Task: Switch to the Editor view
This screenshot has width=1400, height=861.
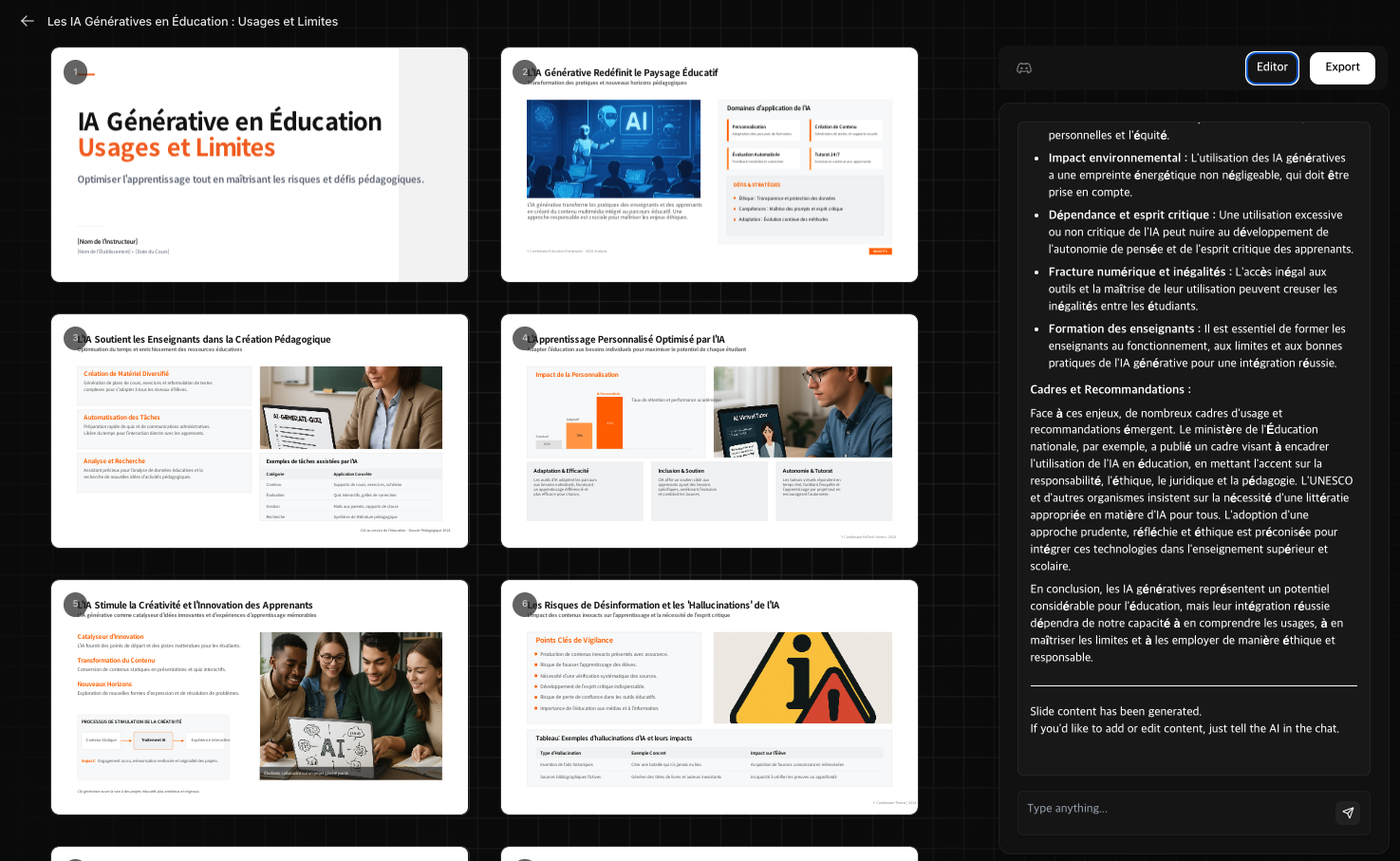Action: tap(1271, 67)
